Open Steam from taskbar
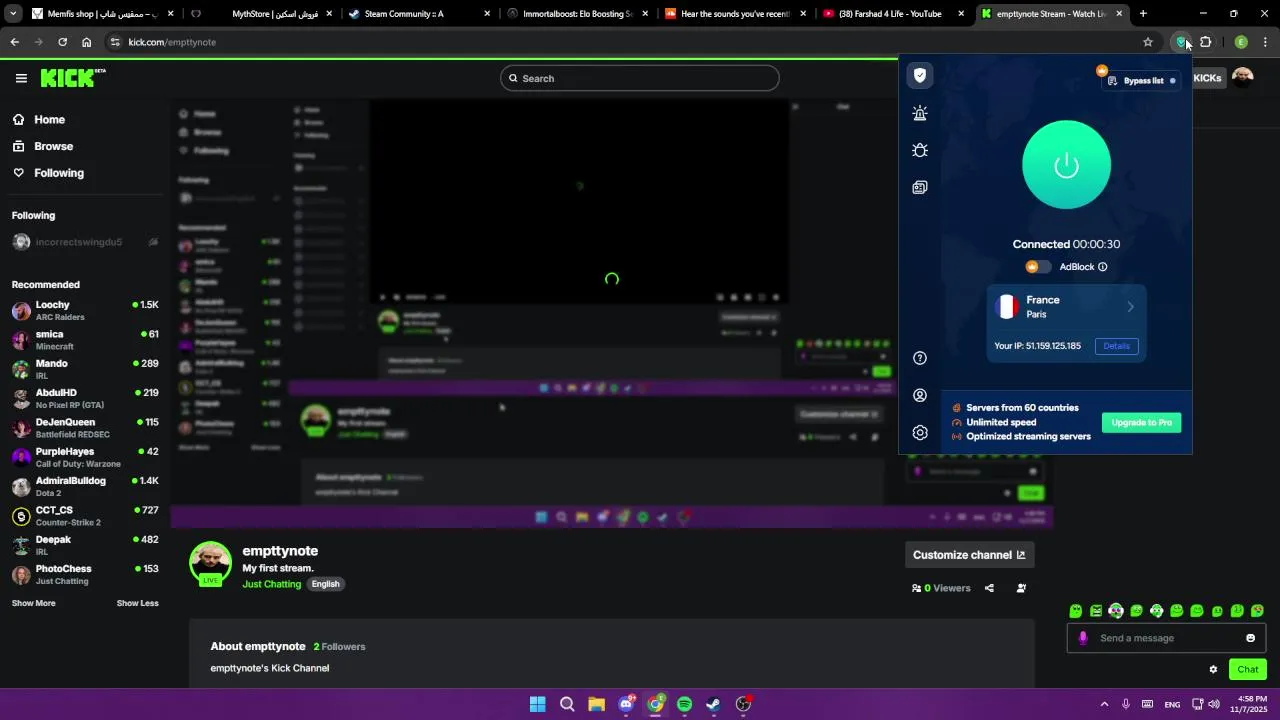This screenshot has width=1280, height=720. tap(713, 704)
